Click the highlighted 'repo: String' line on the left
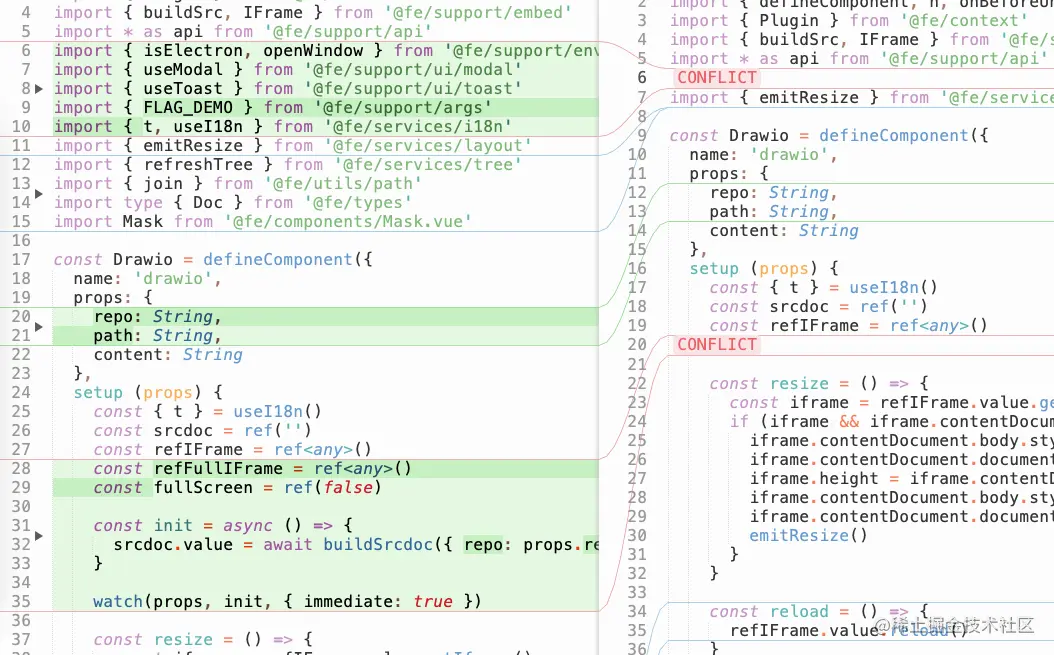 point(157,317)
